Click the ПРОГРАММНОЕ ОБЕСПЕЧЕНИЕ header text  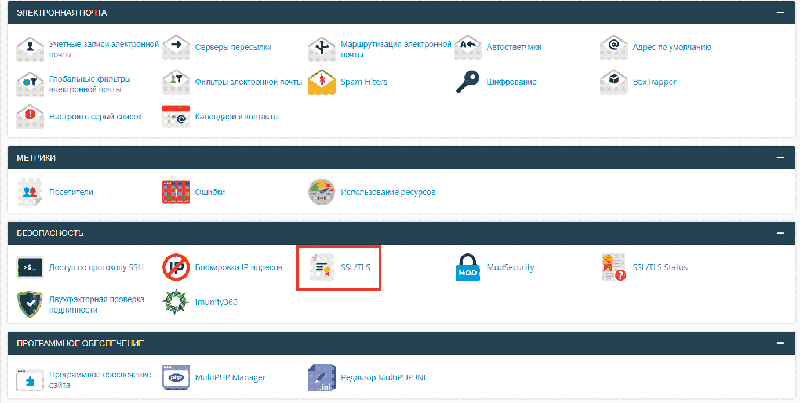pyautogui.click(x=80, y=343)
